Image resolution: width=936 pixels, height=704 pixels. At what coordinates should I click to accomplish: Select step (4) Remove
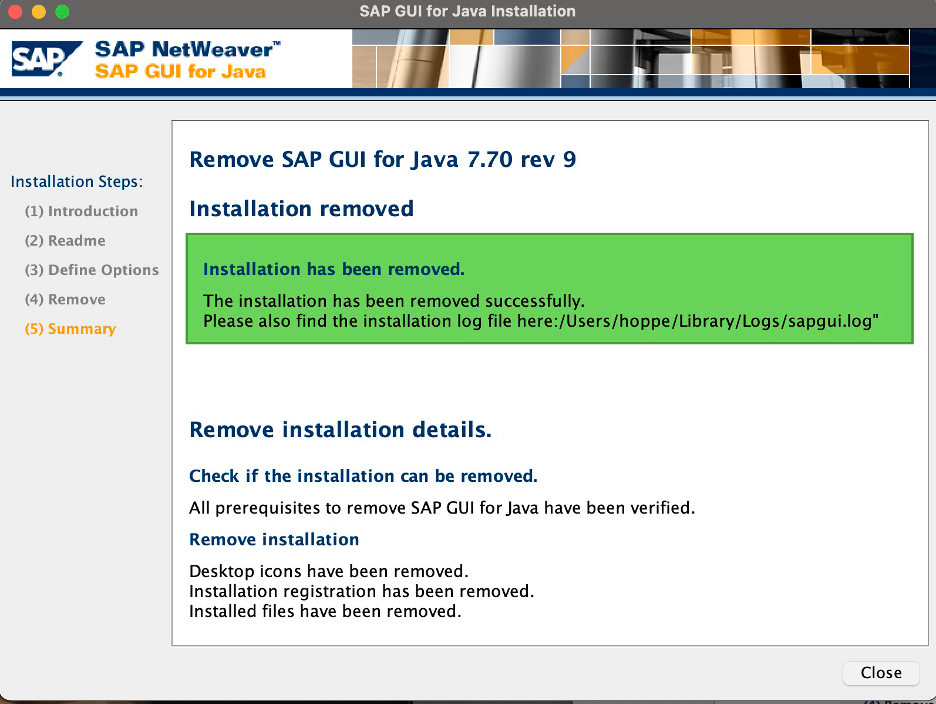[65, 299]
